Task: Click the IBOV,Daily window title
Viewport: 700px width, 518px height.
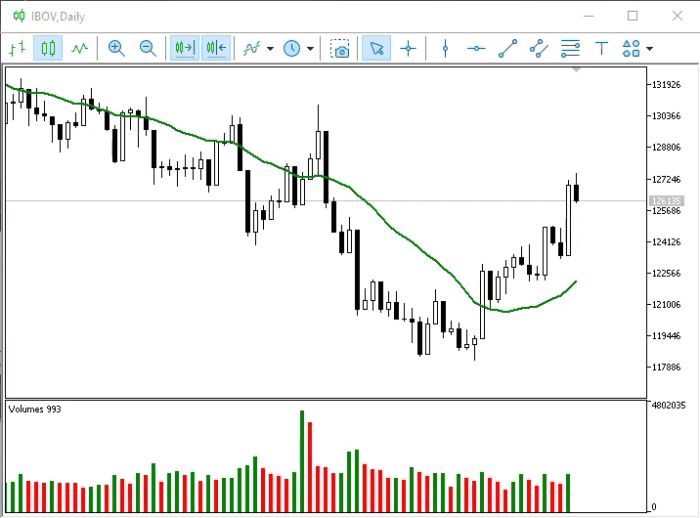Action: [x=58, y=17]
